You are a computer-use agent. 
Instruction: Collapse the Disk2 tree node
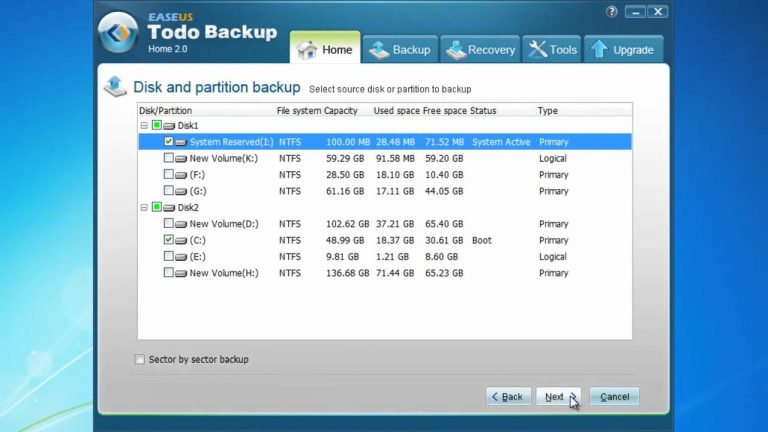tap(144, 208)
